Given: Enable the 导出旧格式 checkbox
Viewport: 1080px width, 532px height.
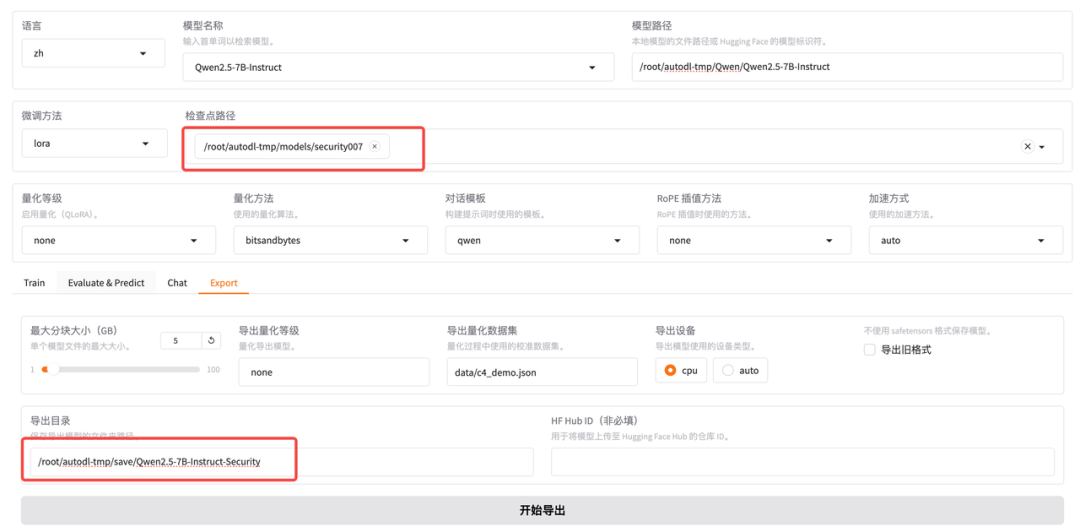Looking at the screenshot, I should (869, 349).
